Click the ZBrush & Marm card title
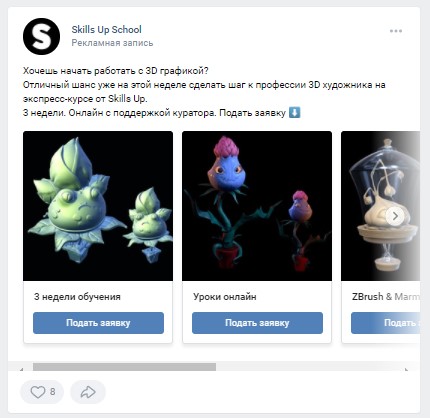This screenshot has height=418, width=430. pos(386,297)
